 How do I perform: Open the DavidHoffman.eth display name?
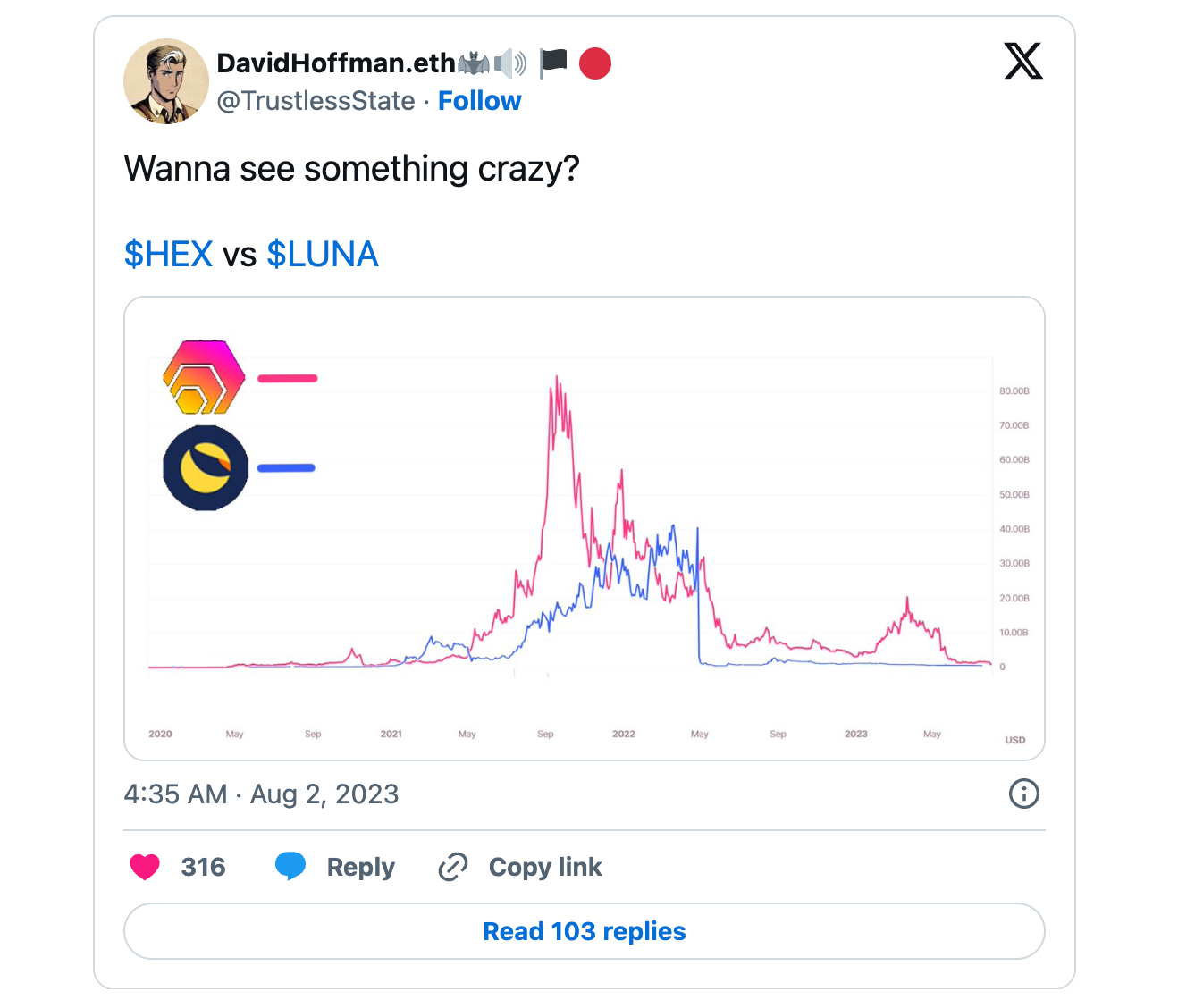coord(336,63)
